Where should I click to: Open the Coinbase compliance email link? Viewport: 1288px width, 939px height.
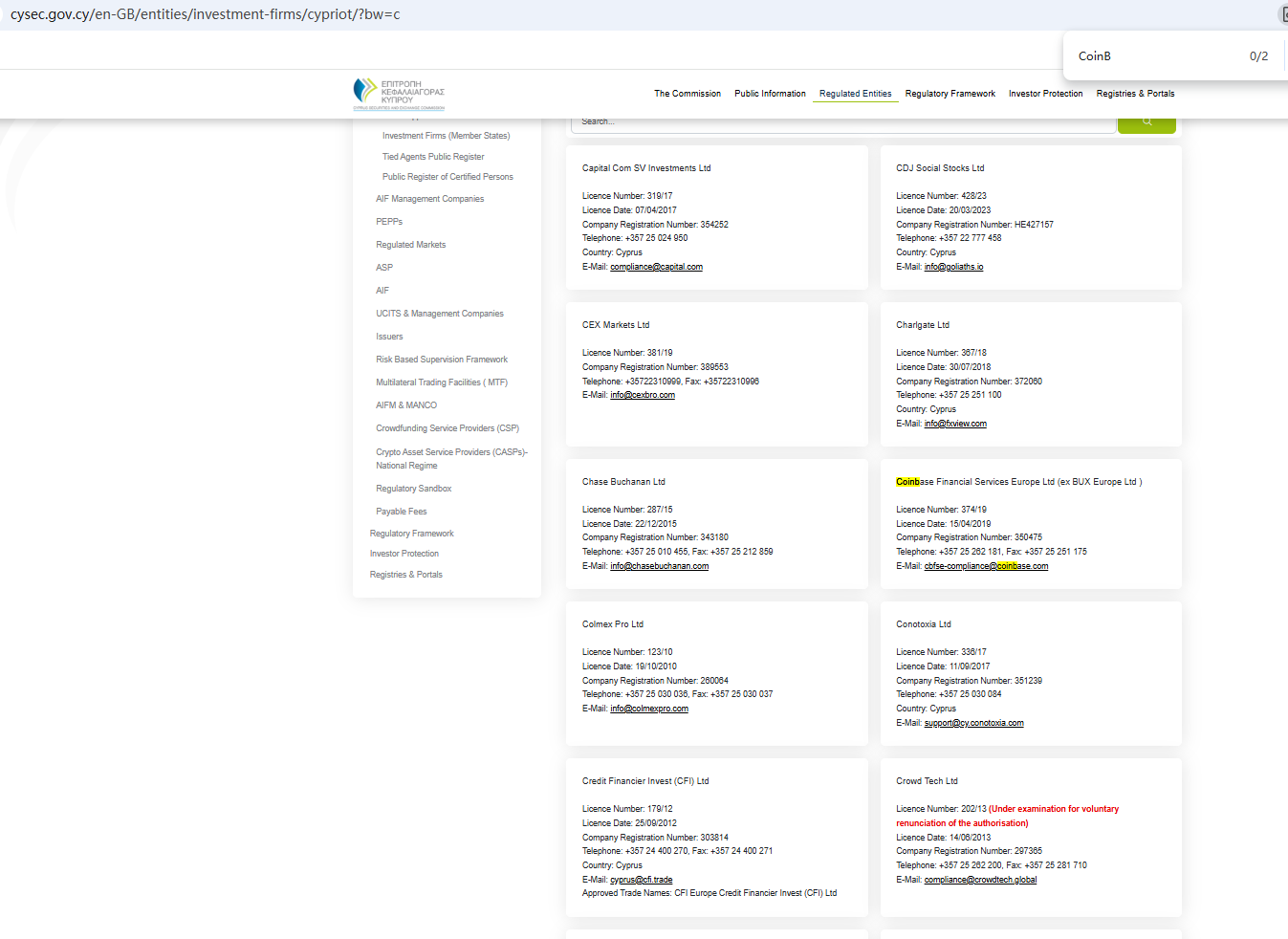click(x=986, y=566)
